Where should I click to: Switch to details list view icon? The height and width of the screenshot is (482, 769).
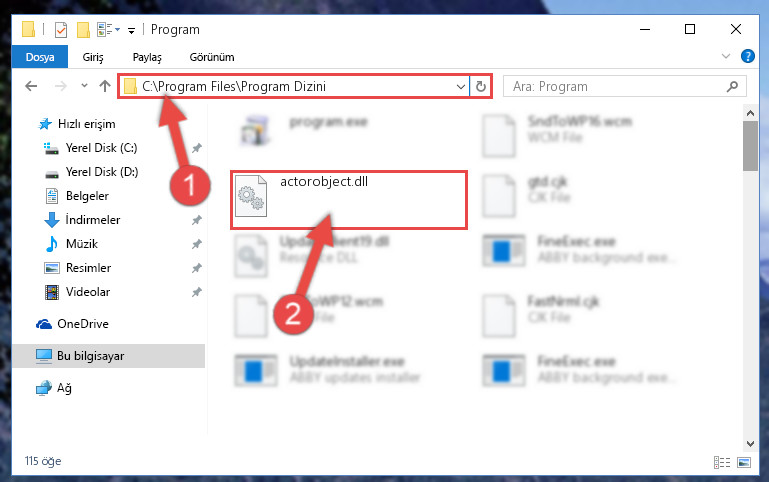721,462
